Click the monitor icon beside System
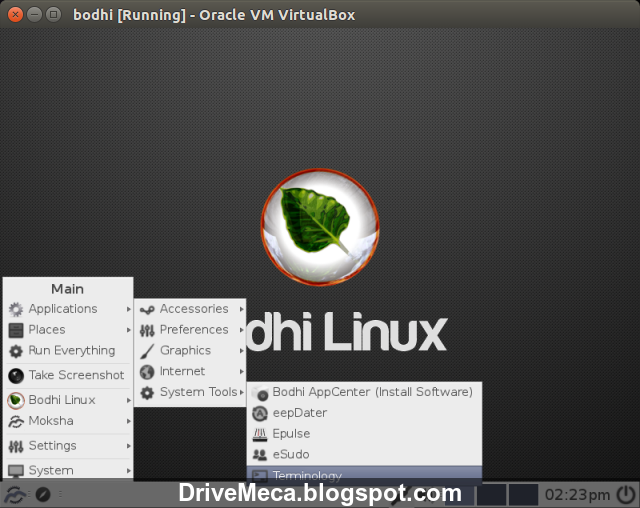The height and width of the screenshot is (508, 640). (16, 471)
